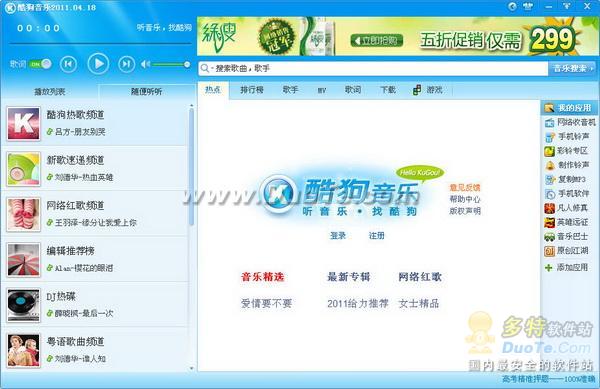Open the 爱情要不要 link
Screen dimensions: 600x389
[266, 304]
